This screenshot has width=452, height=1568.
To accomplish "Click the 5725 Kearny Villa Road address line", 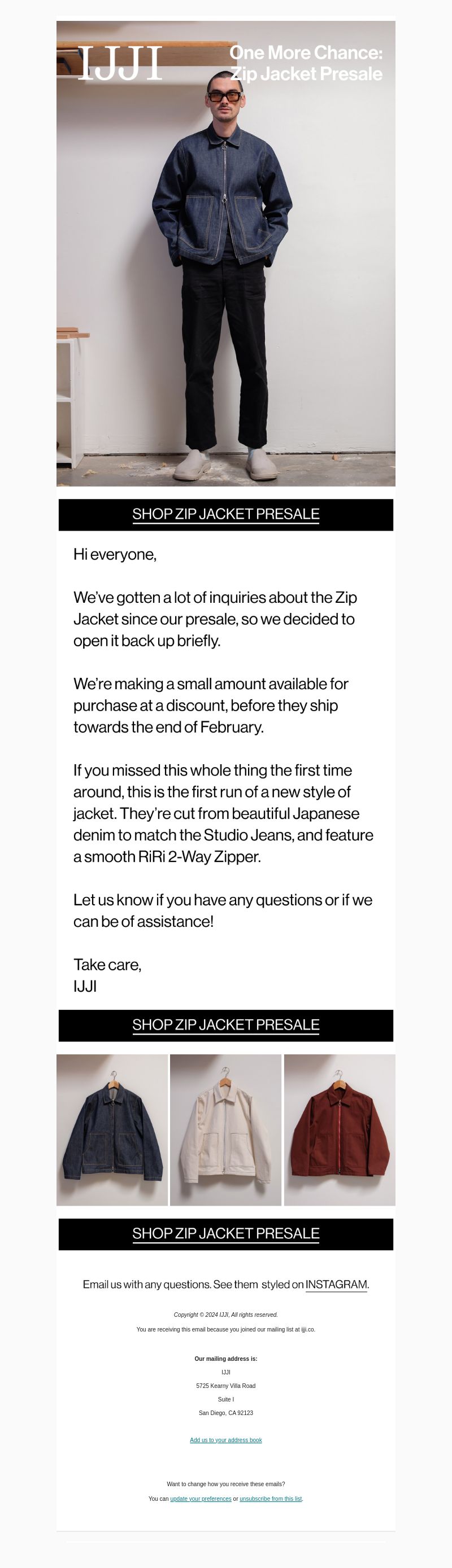I will pyautogui.click(x=226, y=1386).
